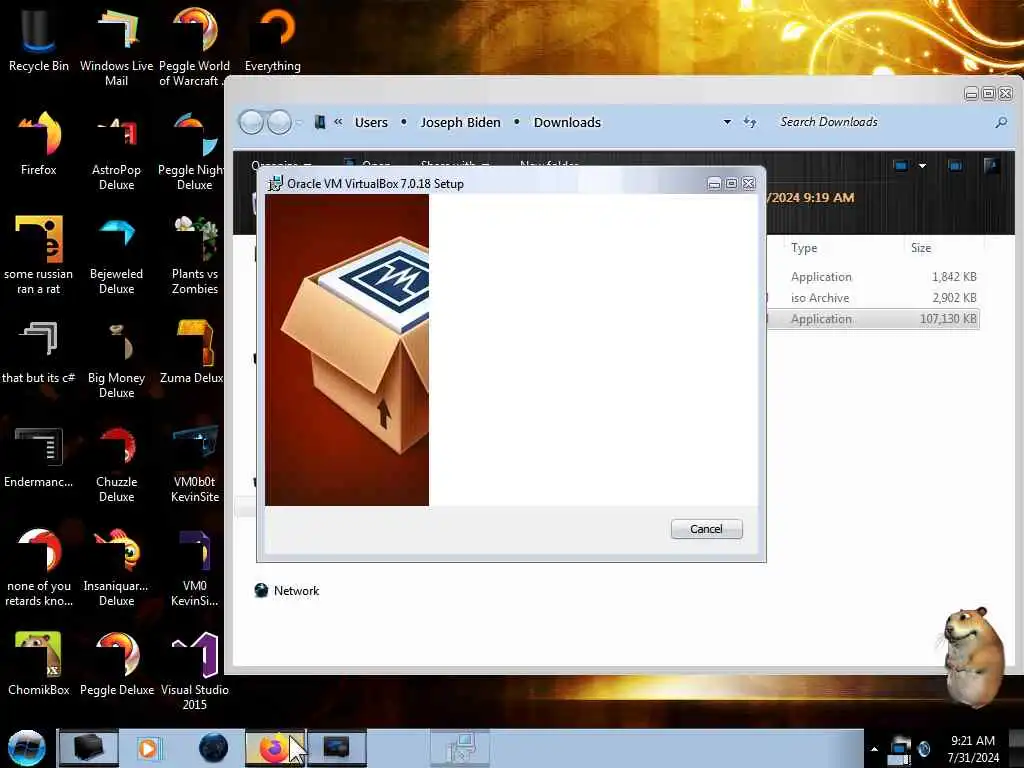Launch Firefox from the desktop
Image resolution: width=1024 pixels, height=768 pixels.
click(x=39, y=144)
